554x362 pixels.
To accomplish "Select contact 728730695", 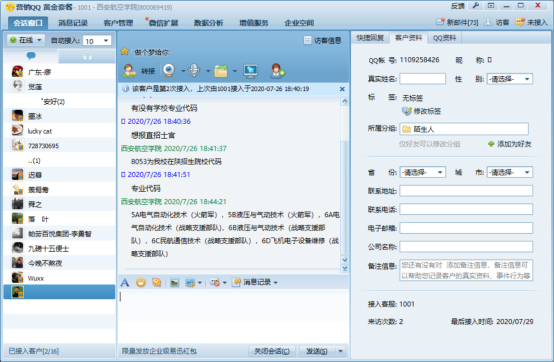I will pos(59,146).
